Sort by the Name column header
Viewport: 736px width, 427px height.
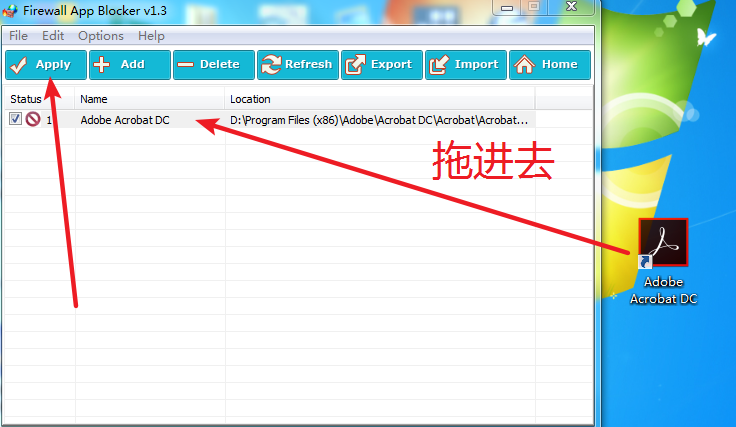[x=149, y=99]
